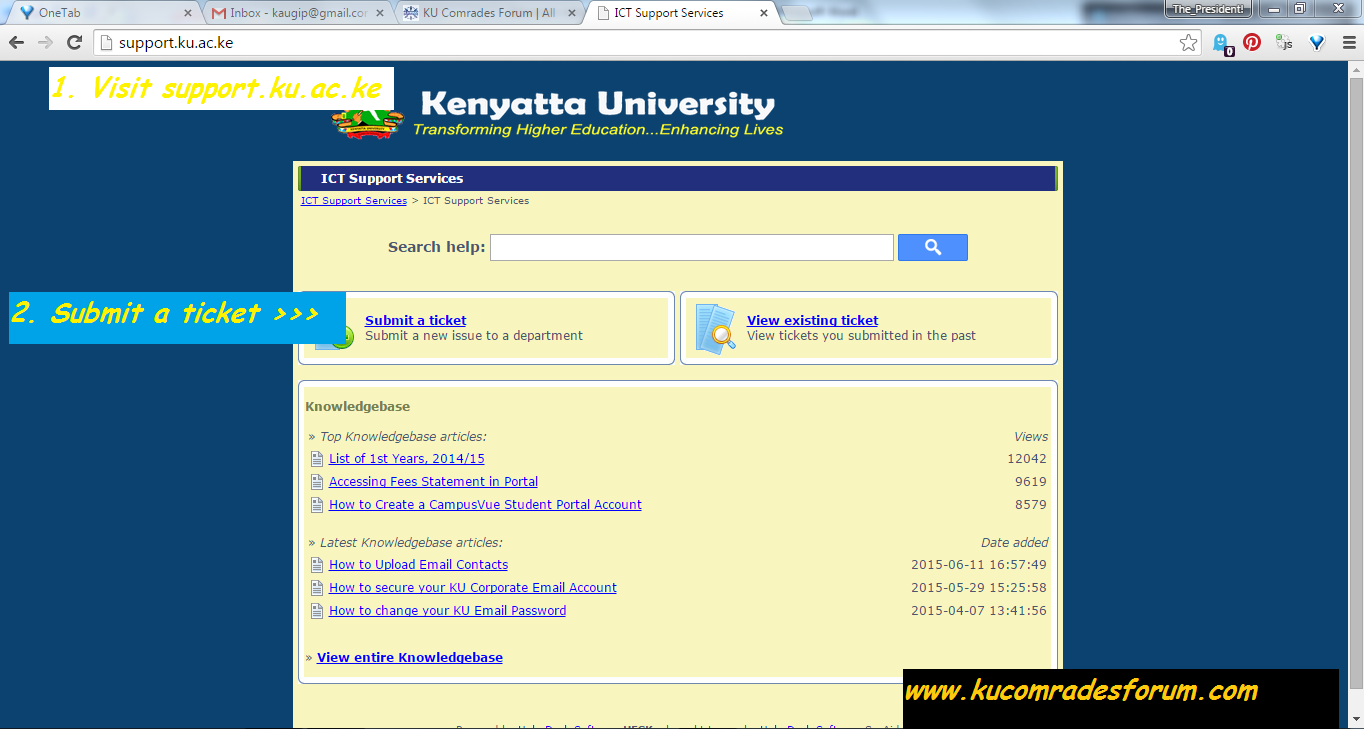Open the Ghostery extension icon
Viewport: 1364px width, 729px height.
[1221, 43]
